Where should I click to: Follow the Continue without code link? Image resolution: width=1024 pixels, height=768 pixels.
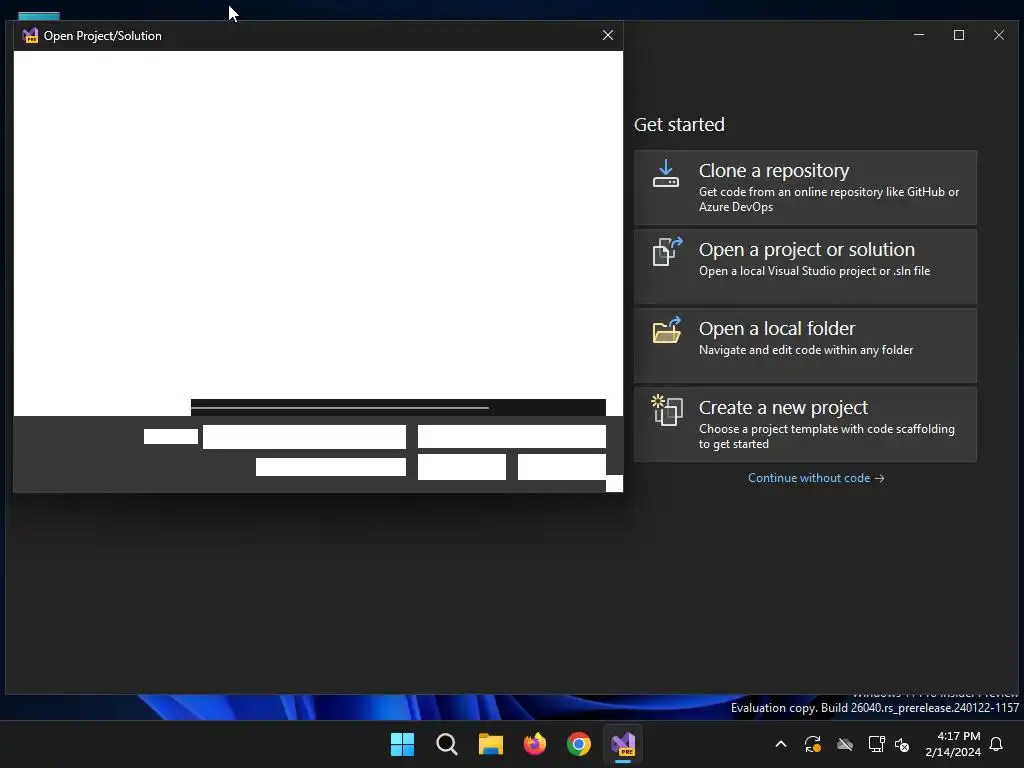[816, 478]
